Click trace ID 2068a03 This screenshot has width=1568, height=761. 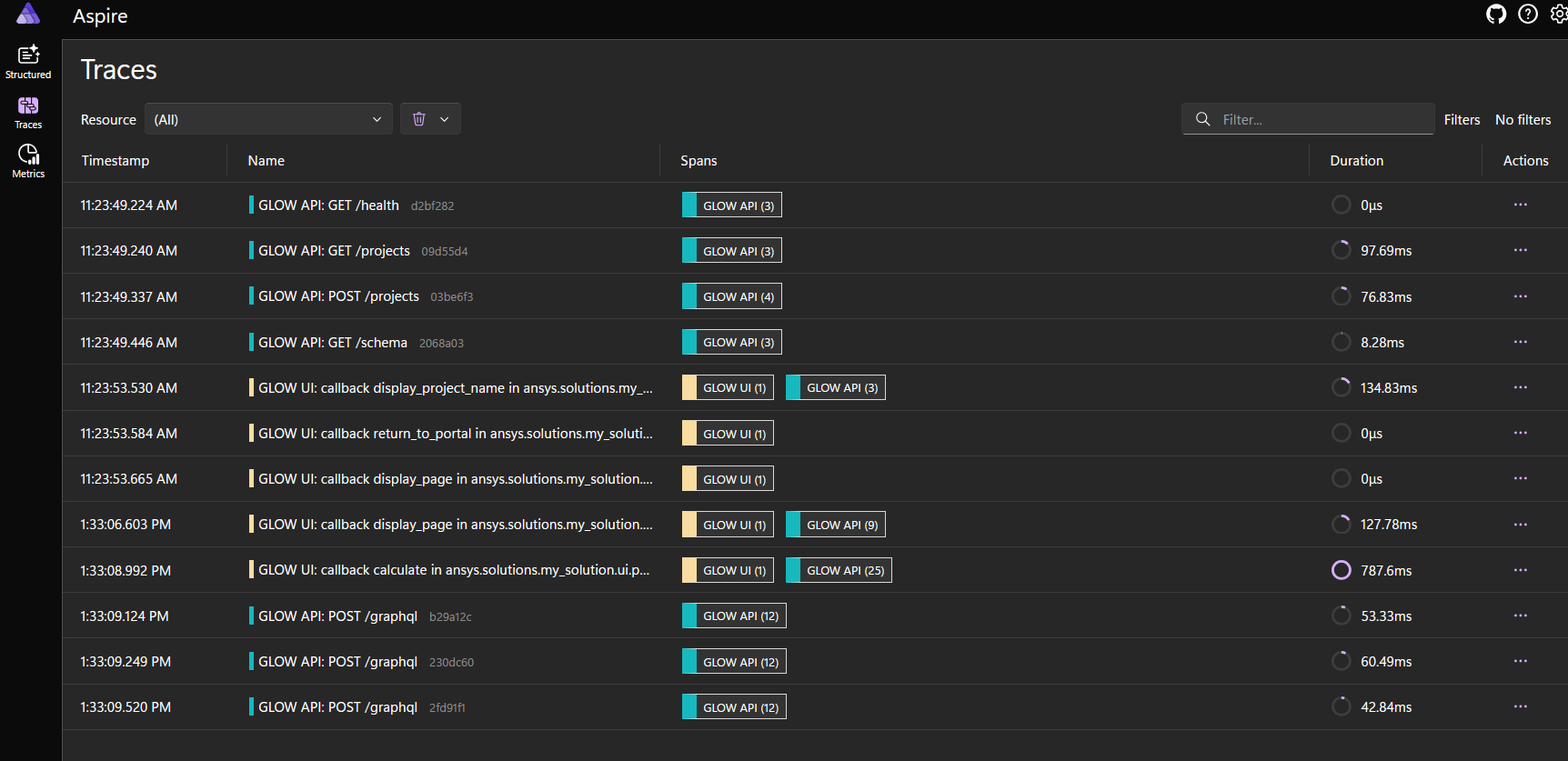click(441, 343)
